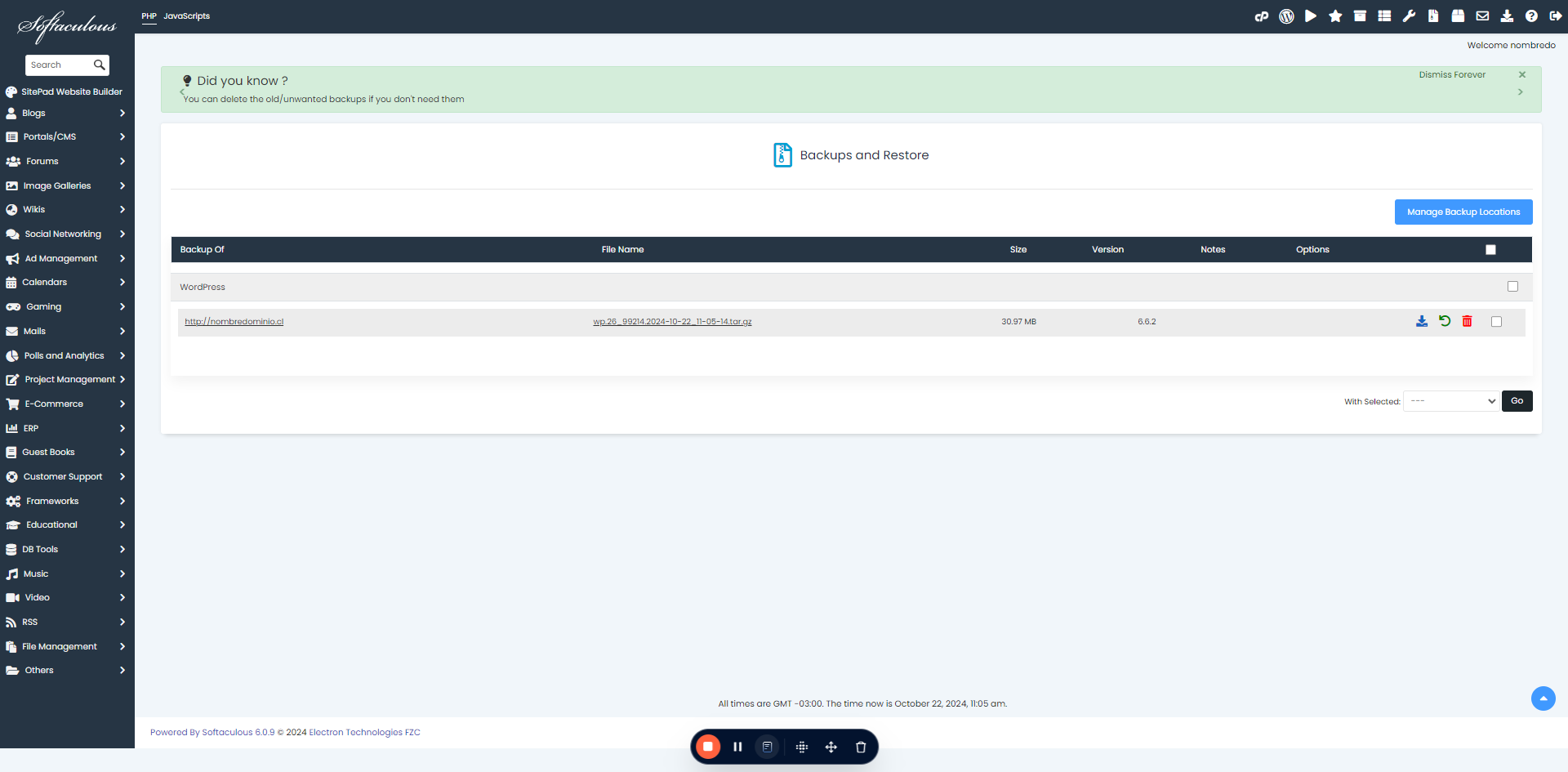Check the WordPress group checkbox
Image resolution: width=1568 pixels, height=772 pixels.
pos(1512,287)
